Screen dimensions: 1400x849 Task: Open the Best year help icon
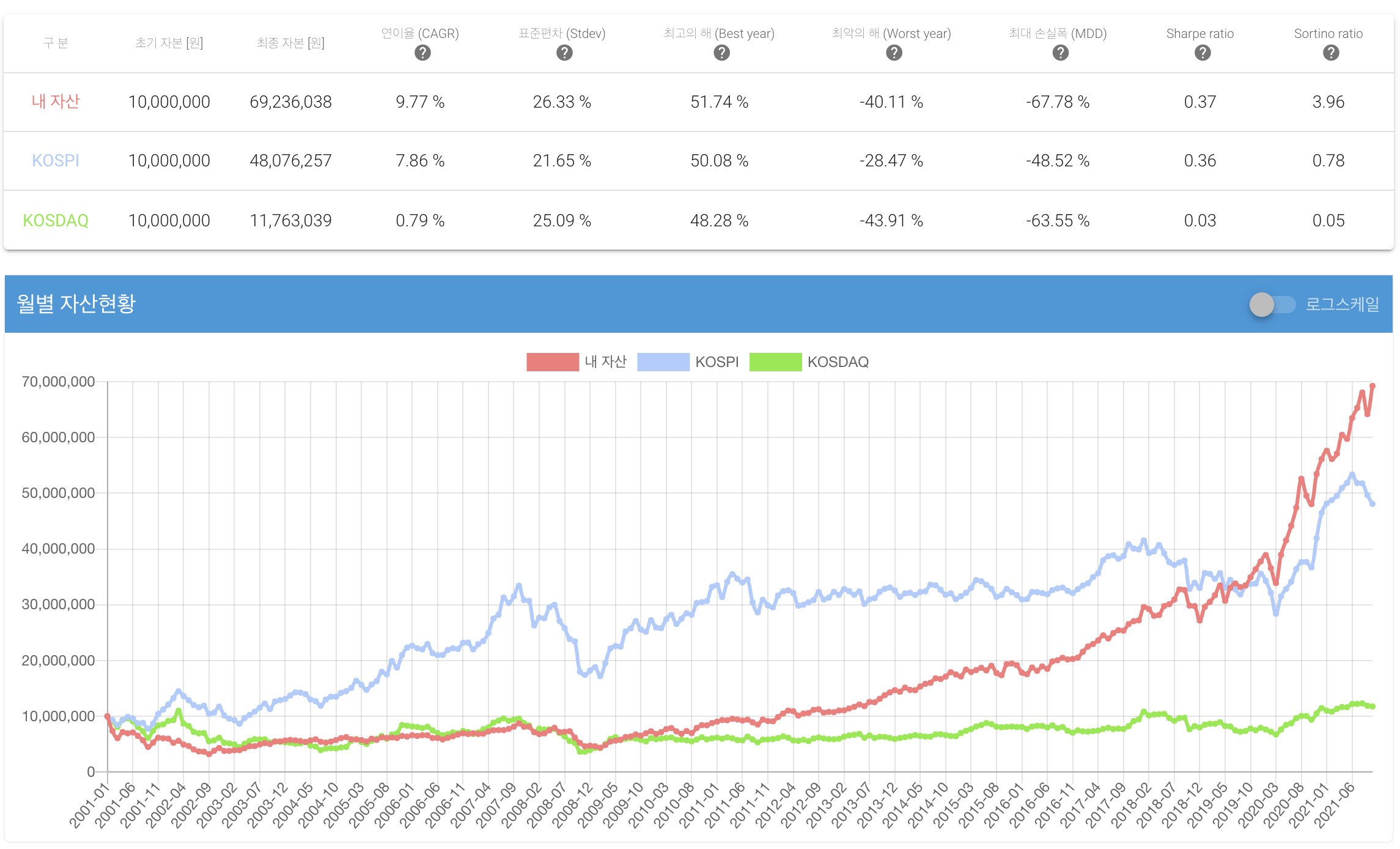click(721, 53)
